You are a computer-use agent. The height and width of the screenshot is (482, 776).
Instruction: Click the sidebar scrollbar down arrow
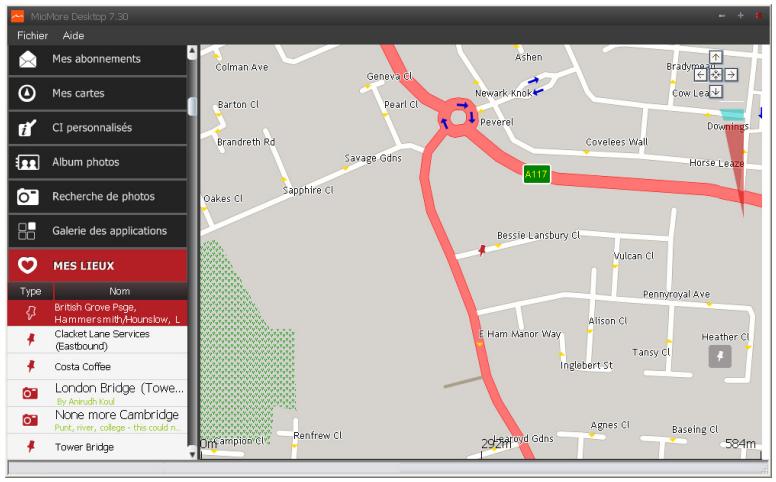pos(192,453)
